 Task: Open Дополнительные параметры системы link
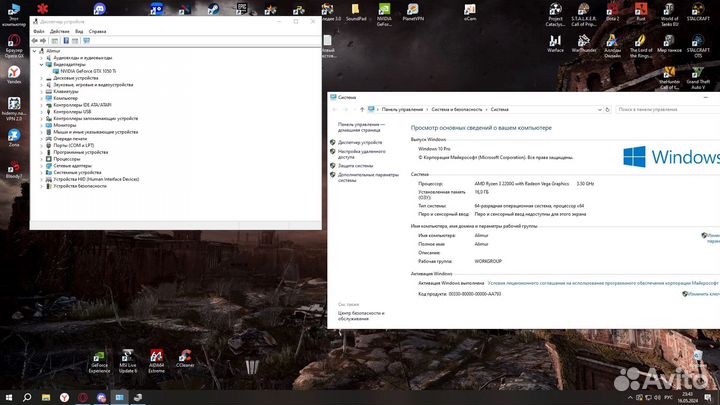(368, 178)
